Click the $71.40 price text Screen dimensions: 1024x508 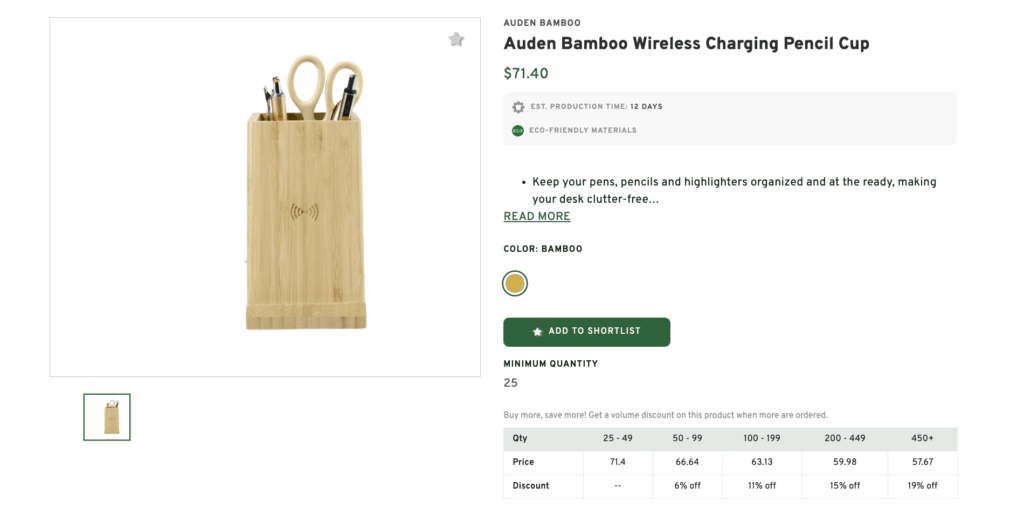point(526,74)
